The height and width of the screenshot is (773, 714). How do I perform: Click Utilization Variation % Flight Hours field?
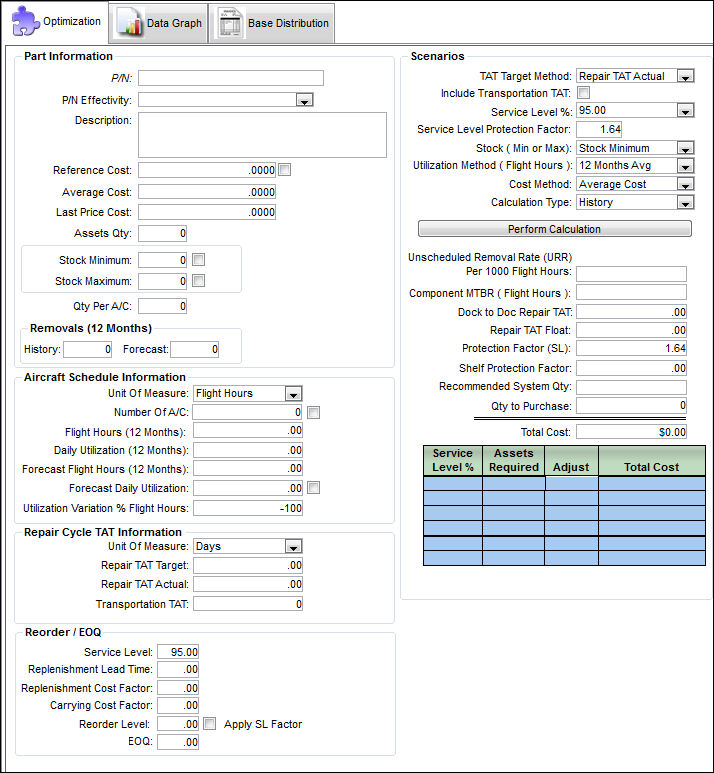(x=248, y=508)
